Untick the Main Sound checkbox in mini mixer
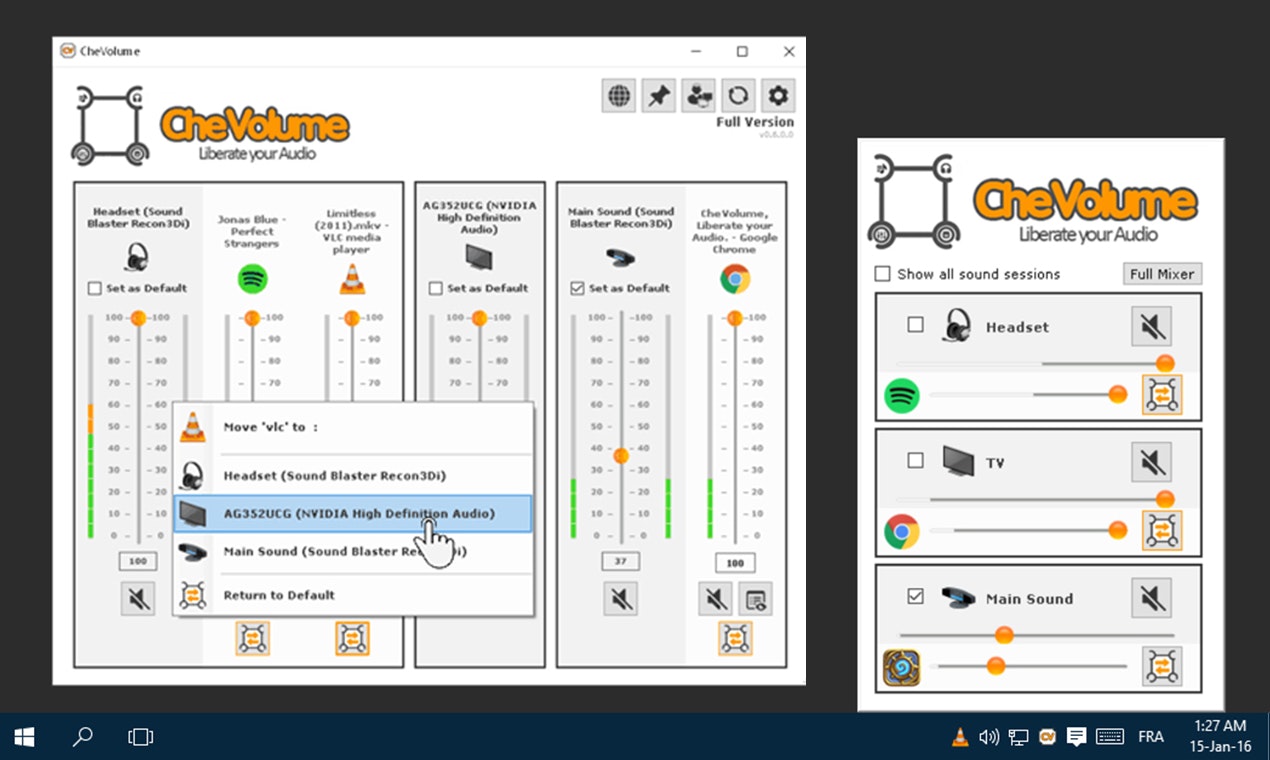Image resolution: width=1270 pixels, height=760 pixels. [915, 596]
